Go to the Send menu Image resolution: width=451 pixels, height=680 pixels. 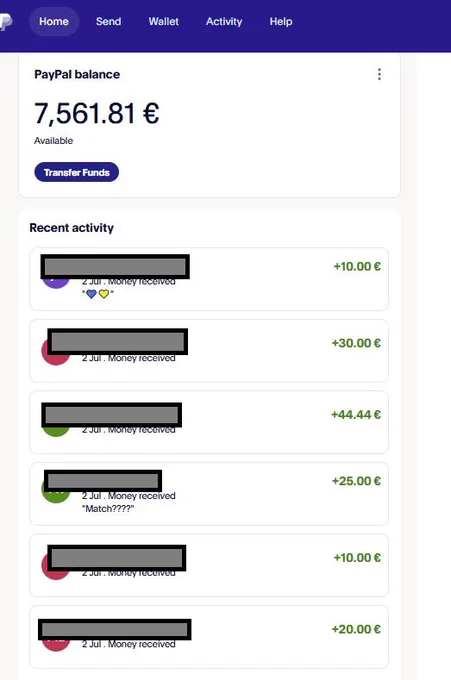coord(108,21)
